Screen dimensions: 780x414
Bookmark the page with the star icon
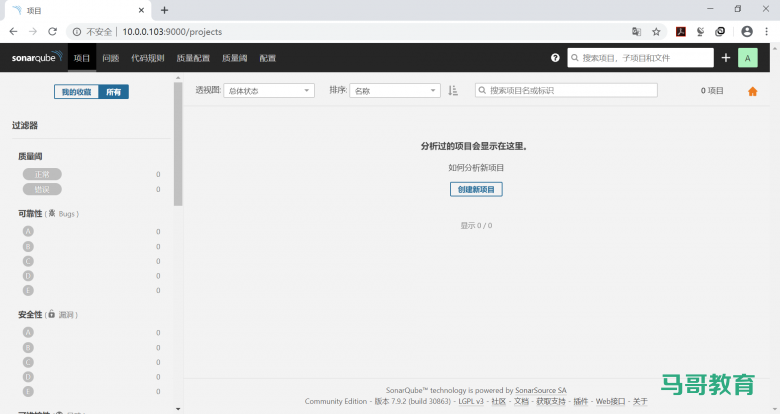[x=656, y=31]
